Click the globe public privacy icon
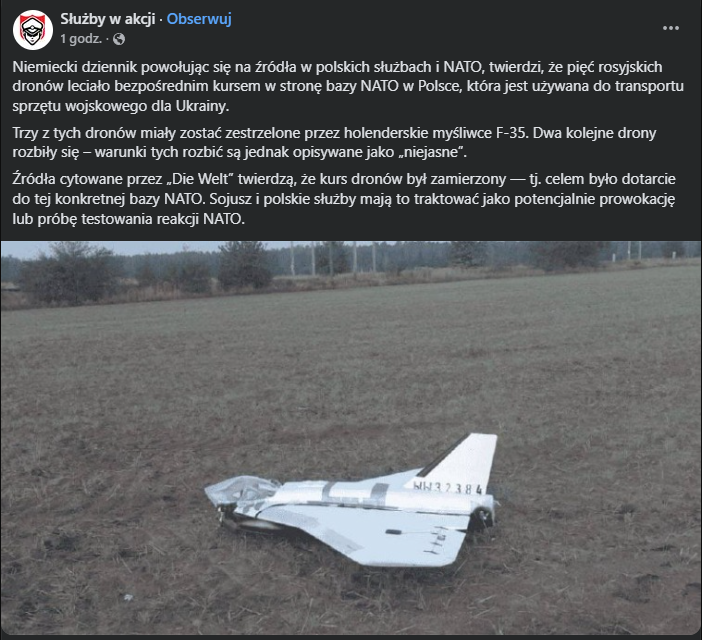Viewport: 702px width, 640px height. [119, 39]
